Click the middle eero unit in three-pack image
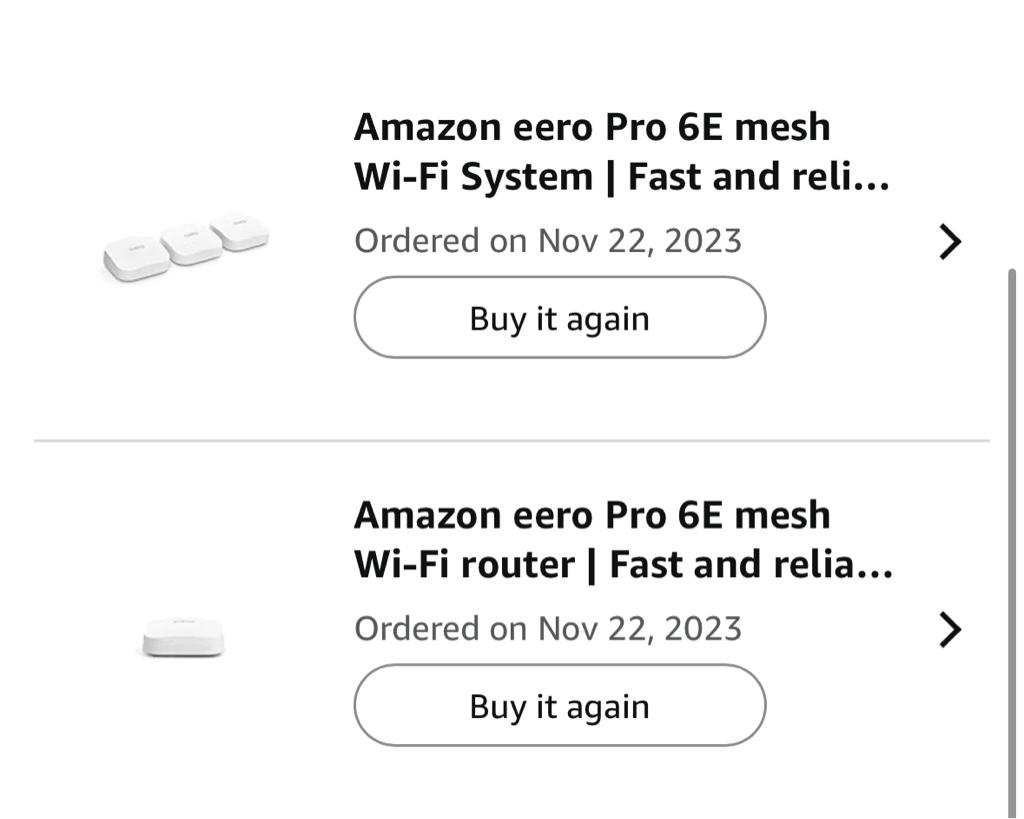 (x=190, y=244)
